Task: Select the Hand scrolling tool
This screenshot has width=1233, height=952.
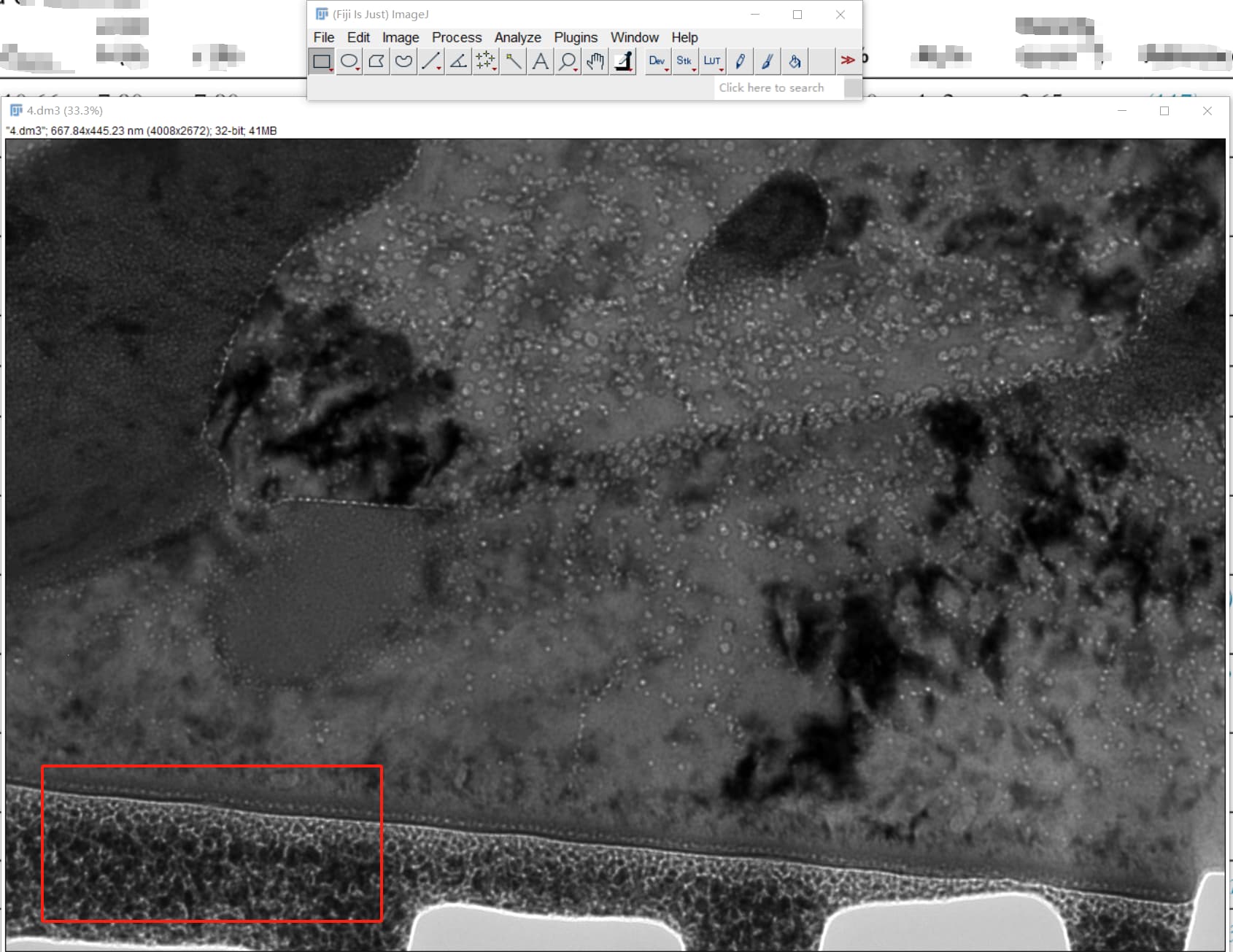Action: pos(594,61)
